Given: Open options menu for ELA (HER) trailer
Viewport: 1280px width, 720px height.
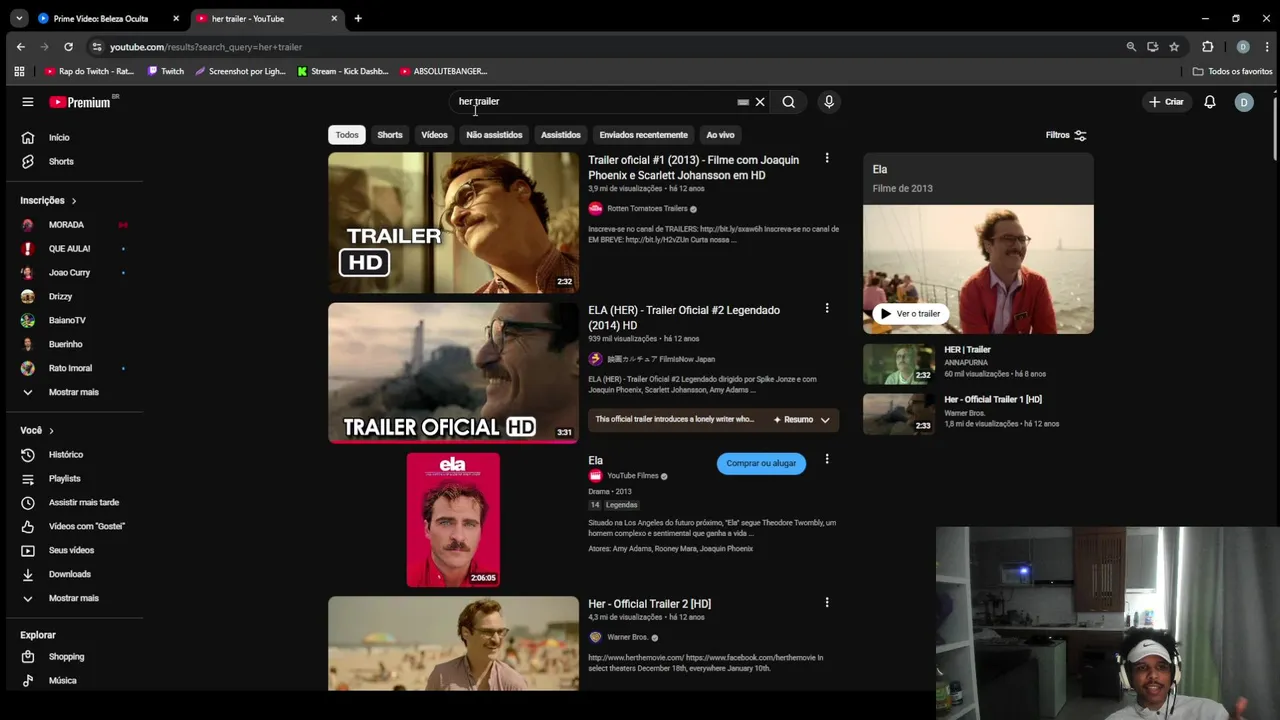Looking at the screenshot, I should (x=827, y=308).
